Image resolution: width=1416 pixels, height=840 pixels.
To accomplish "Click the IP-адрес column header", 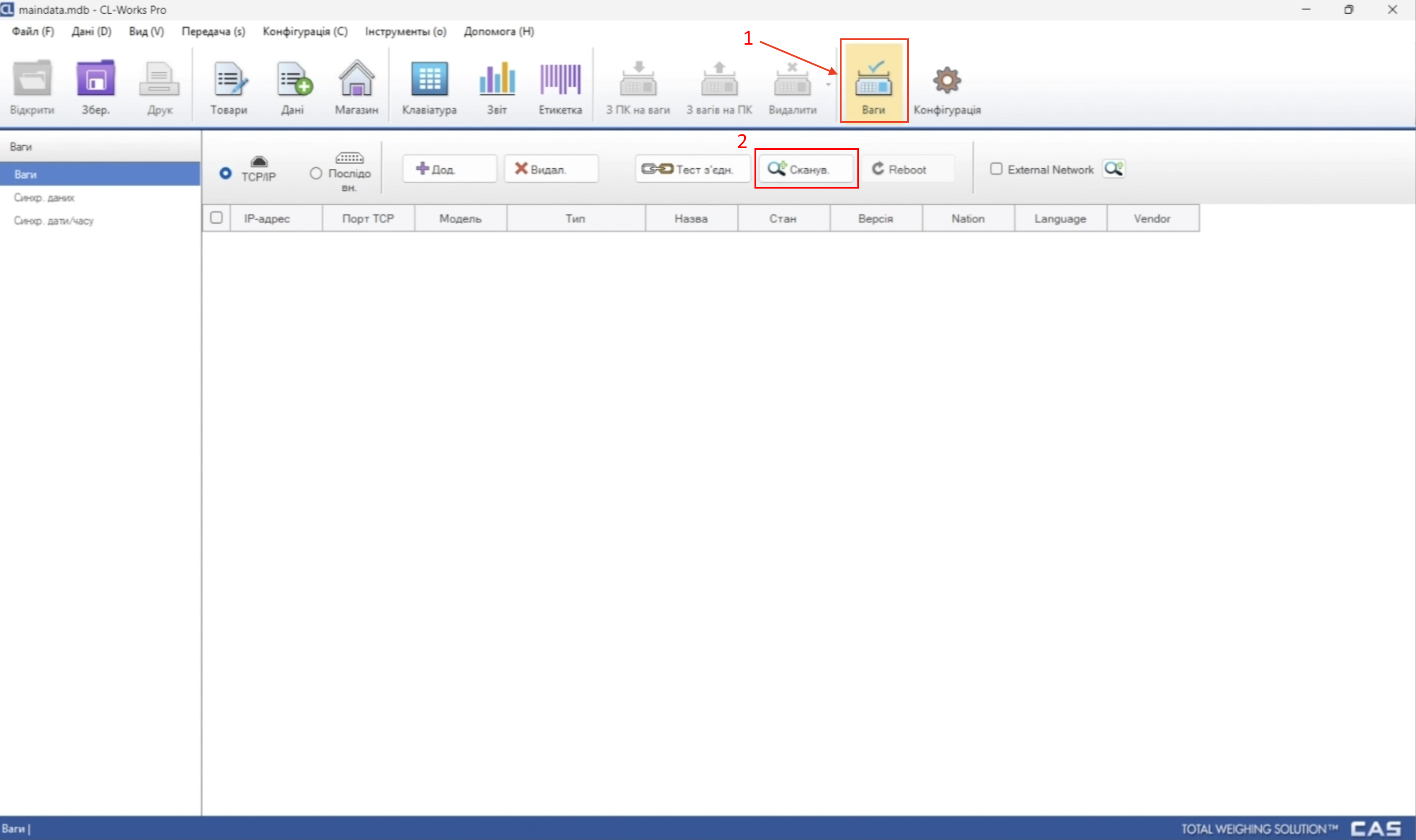I will 267,218.
